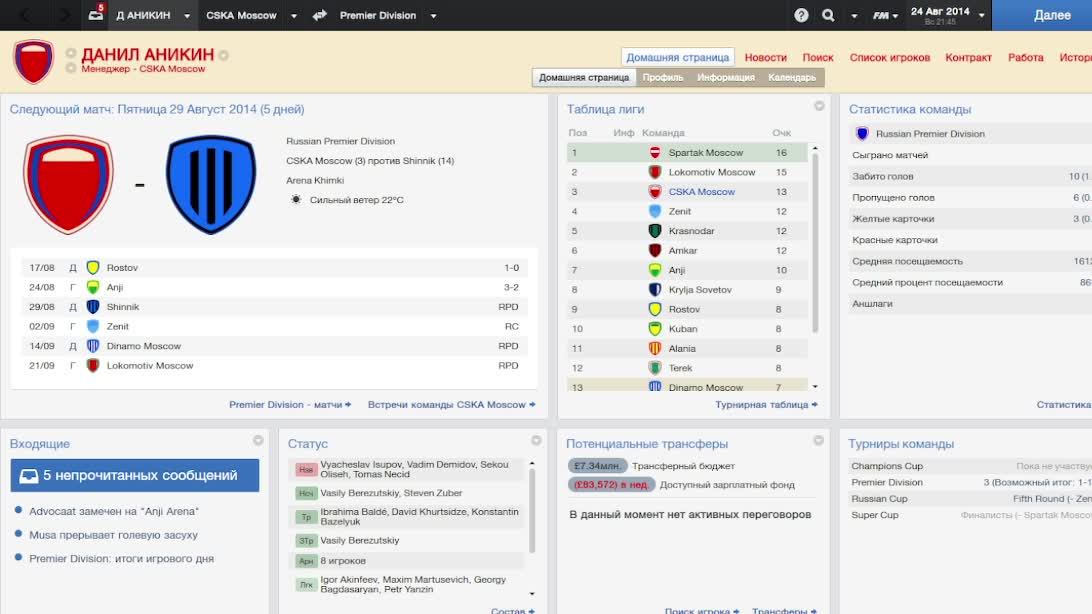Click the Лгк status badge
Viewport: 1092px width, 614px height.
(x=306, y=585)
